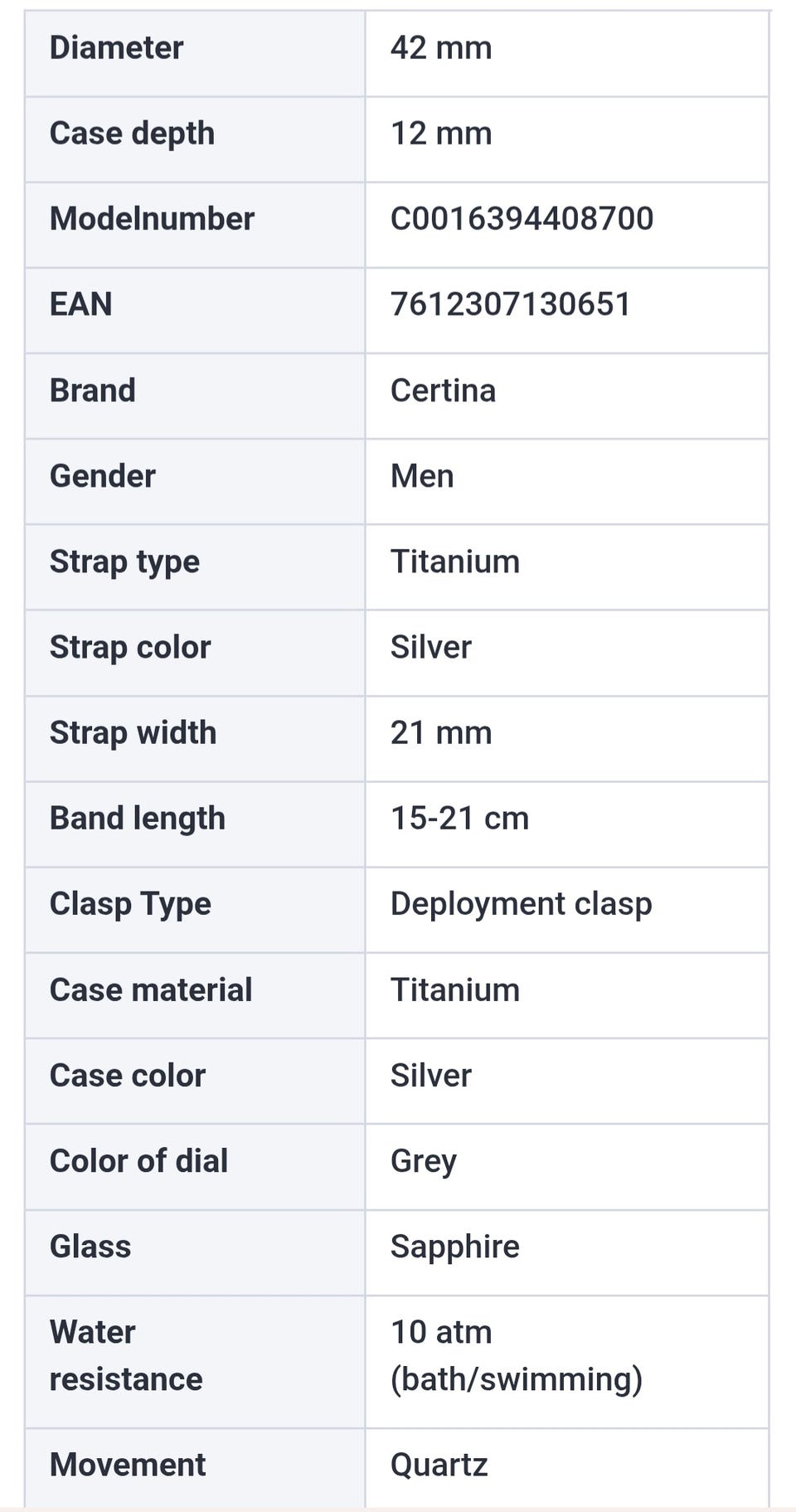Select the EAN value 7612307130651
This screenshot has height=1512, width=796.
tap(510, 304)
